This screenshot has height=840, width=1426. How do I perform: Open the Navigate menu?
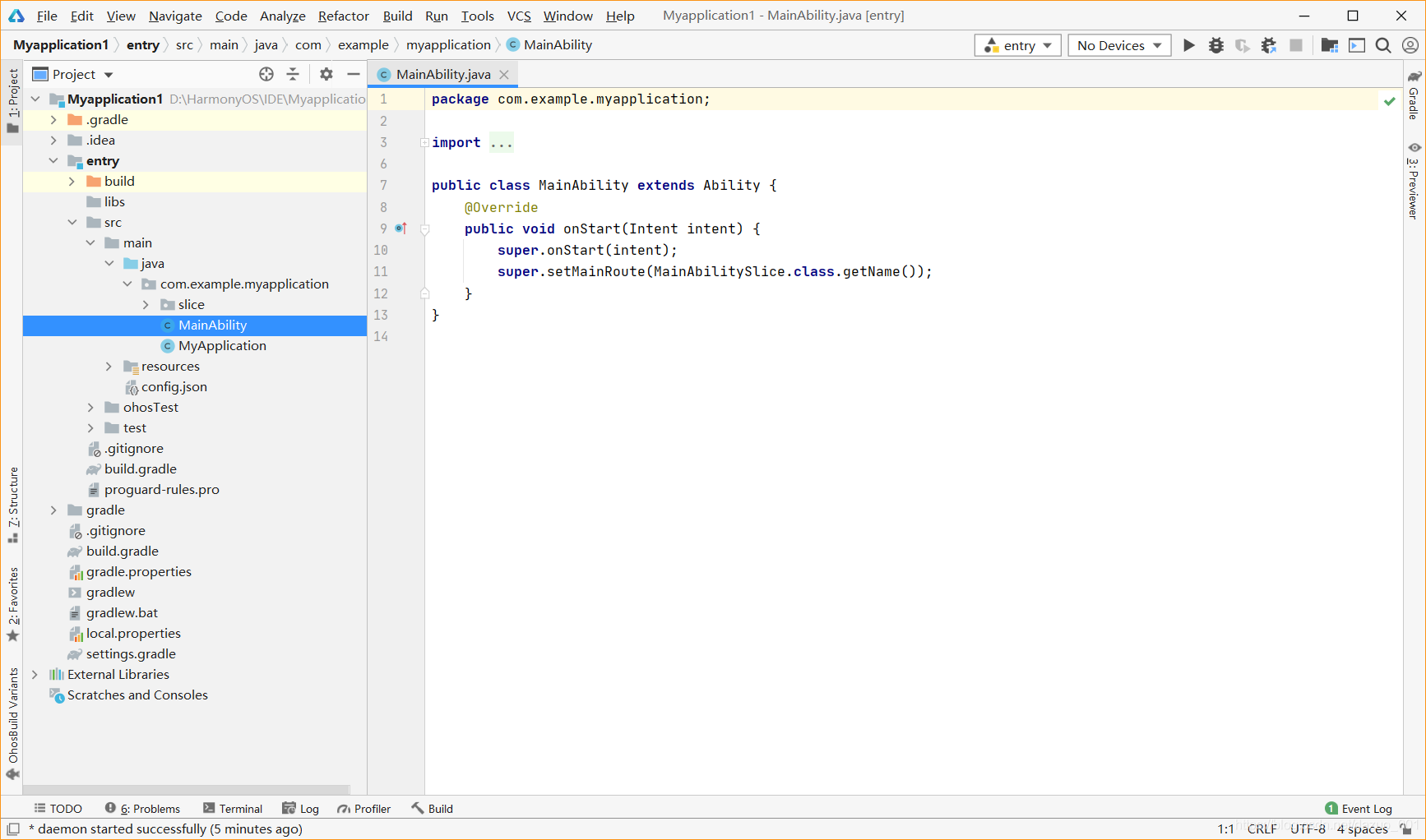tap(175, 16)
